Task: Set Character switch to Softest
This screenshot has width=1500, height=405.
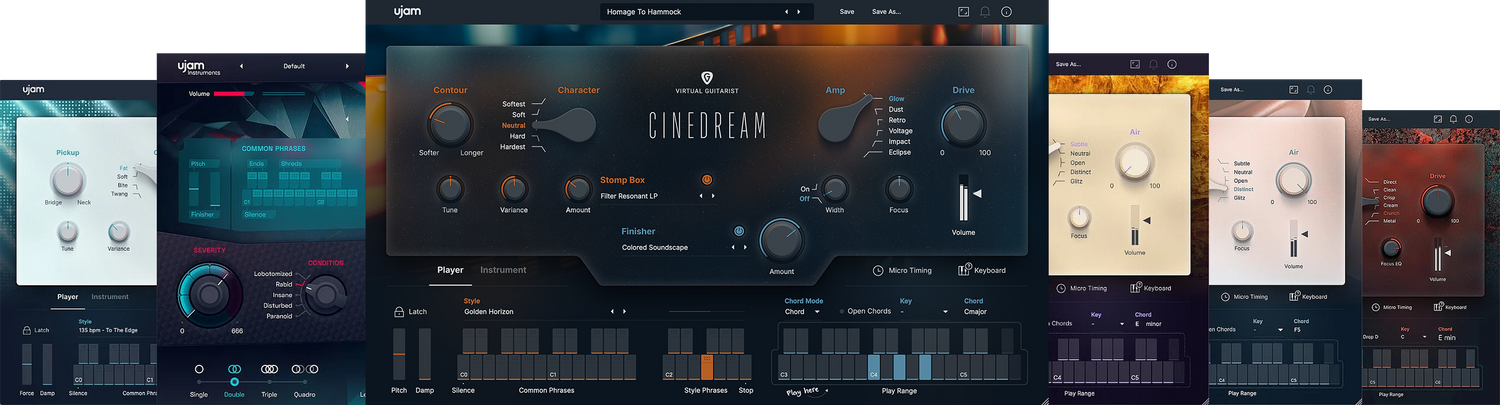Action: [513, 104]
